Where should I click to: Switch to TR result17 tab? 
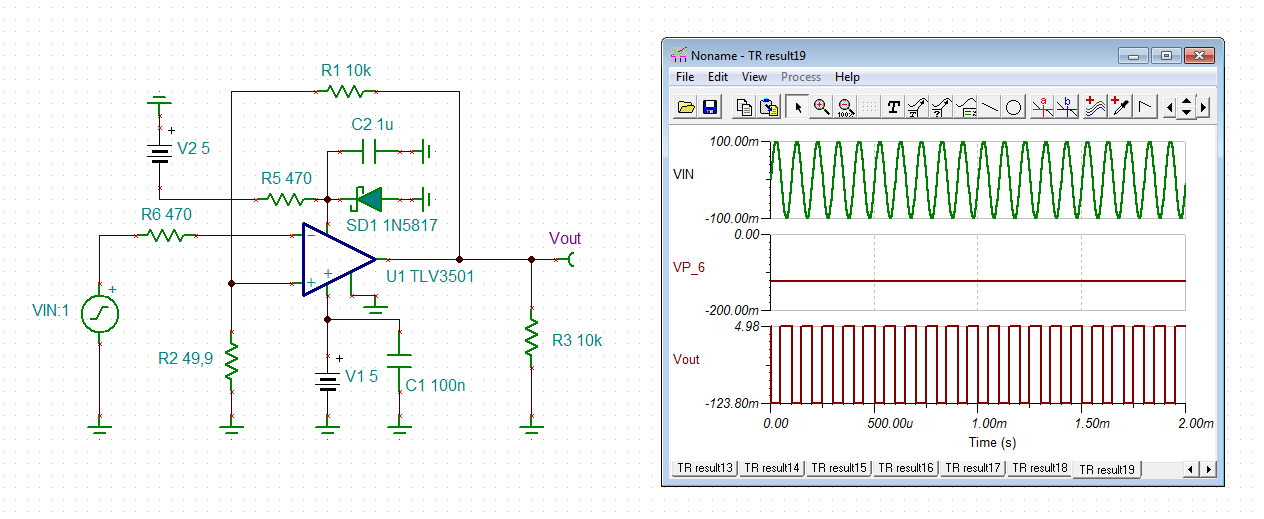[973, 468]
